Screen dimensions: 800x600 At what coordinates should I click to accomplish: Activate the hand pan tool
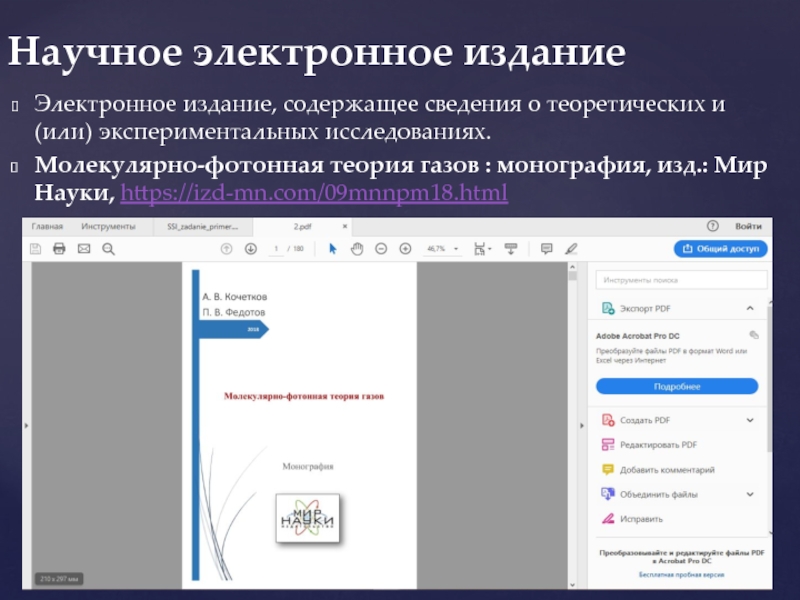pos(357,248)
